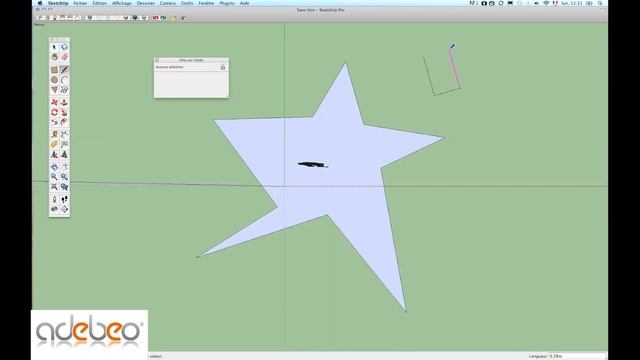Pick the Text label tool
This screenshot has height=360, width=640.
(64, 144)
